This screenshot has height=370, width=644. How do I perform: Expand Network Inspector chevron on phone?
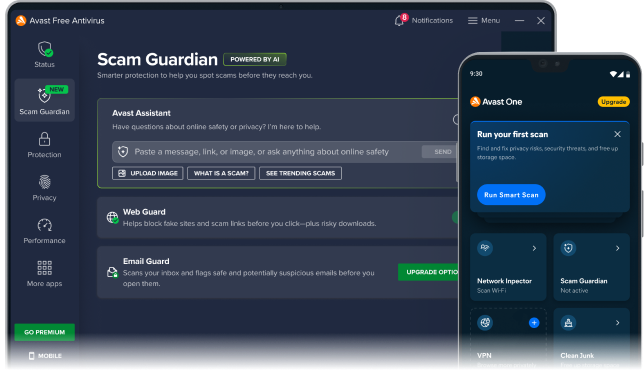pos(534,248)
